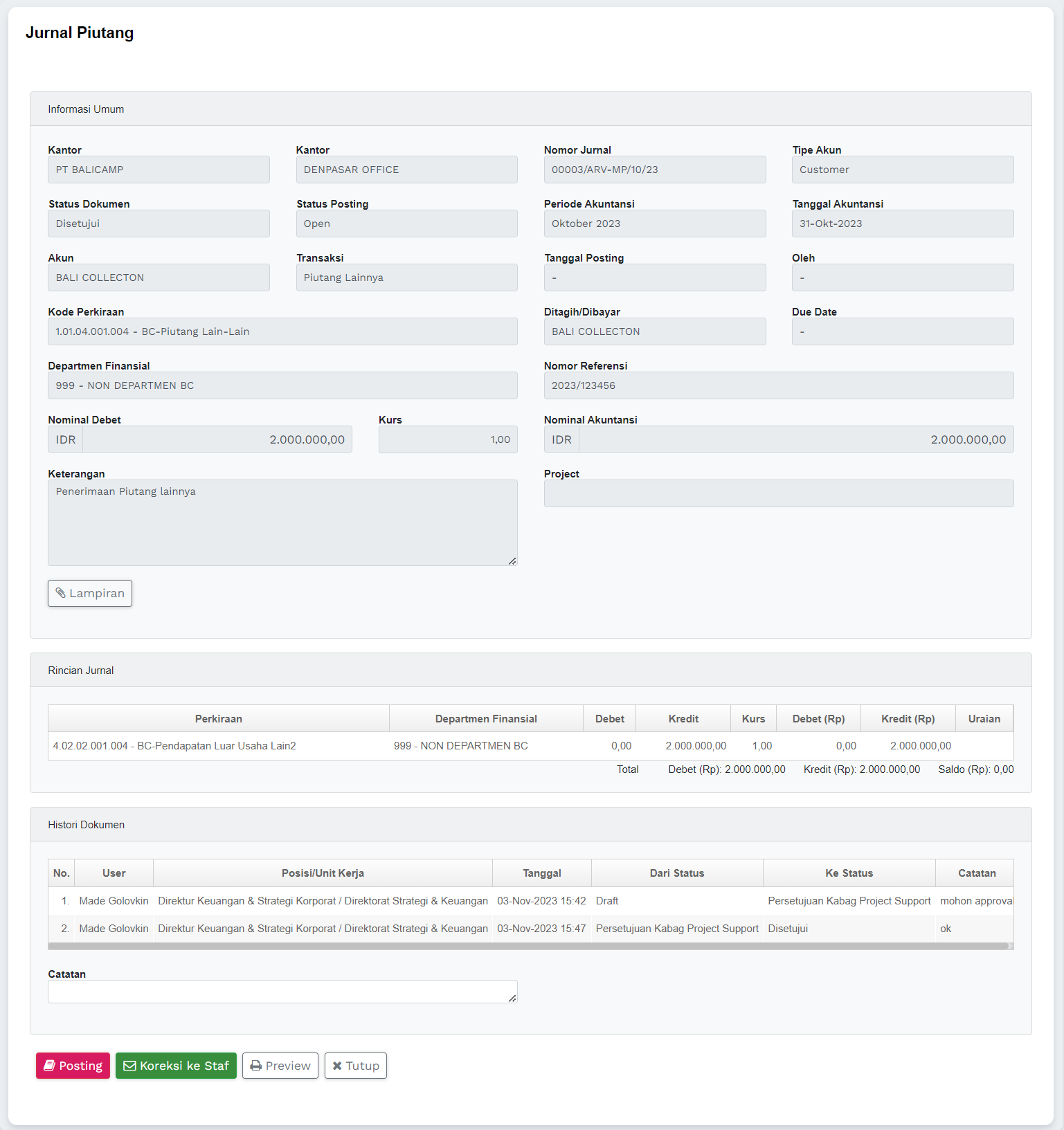This screenshot has width=1064, height=1130.
Task: Click the X icon on Tutup
Action: coord(337,1066)
